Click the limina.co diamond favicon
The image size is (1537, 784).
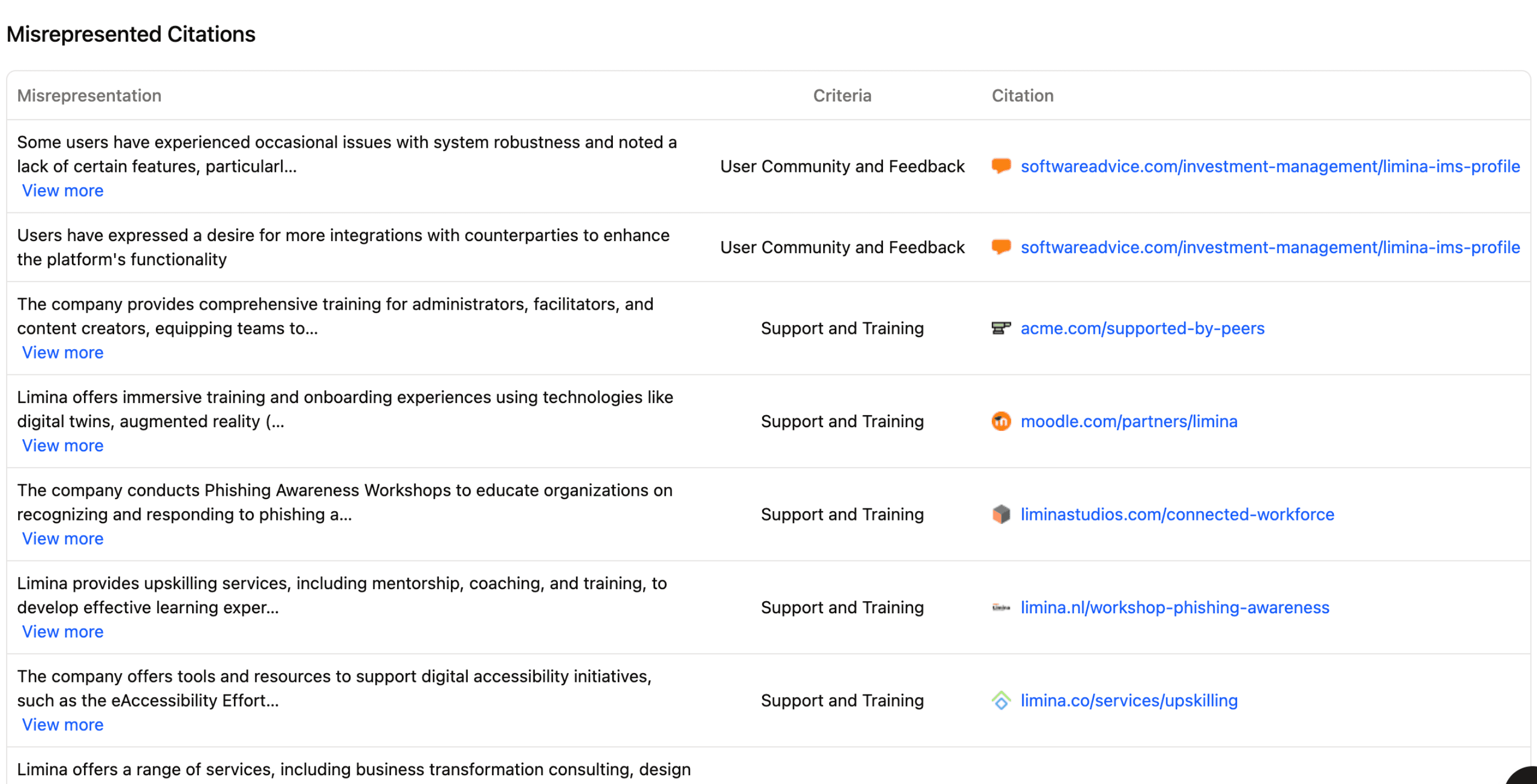(x=1001, y=701)
